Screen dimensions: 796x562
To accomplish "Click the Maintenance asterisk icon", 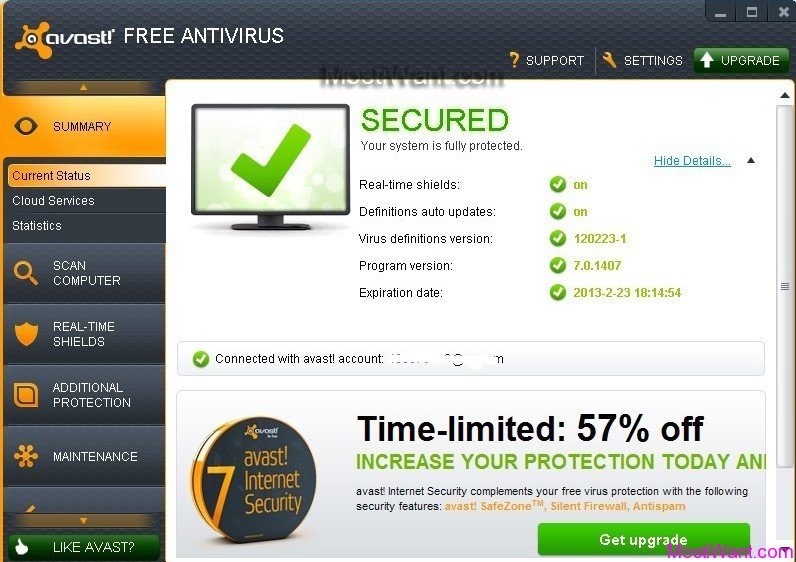I will [x=26, y=456].
